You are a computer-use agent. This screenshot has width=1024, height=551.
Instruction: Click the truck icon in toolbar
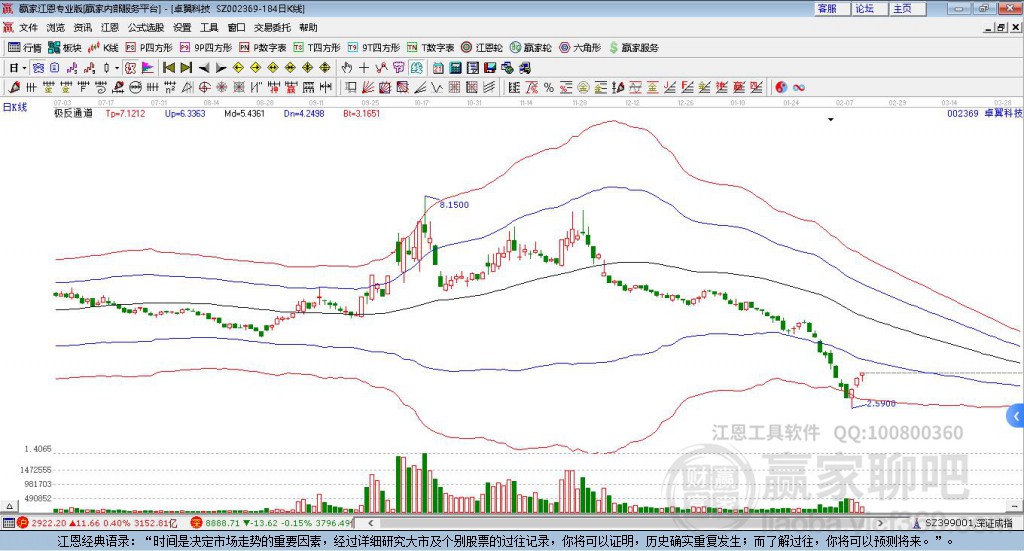(526, 68)
